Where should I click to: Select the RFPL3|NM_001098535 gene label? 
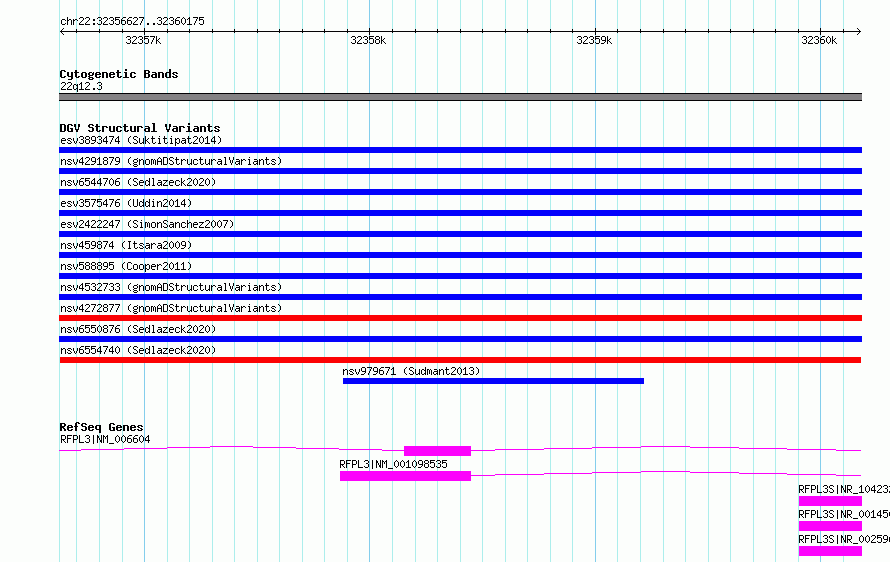(393, 464)
